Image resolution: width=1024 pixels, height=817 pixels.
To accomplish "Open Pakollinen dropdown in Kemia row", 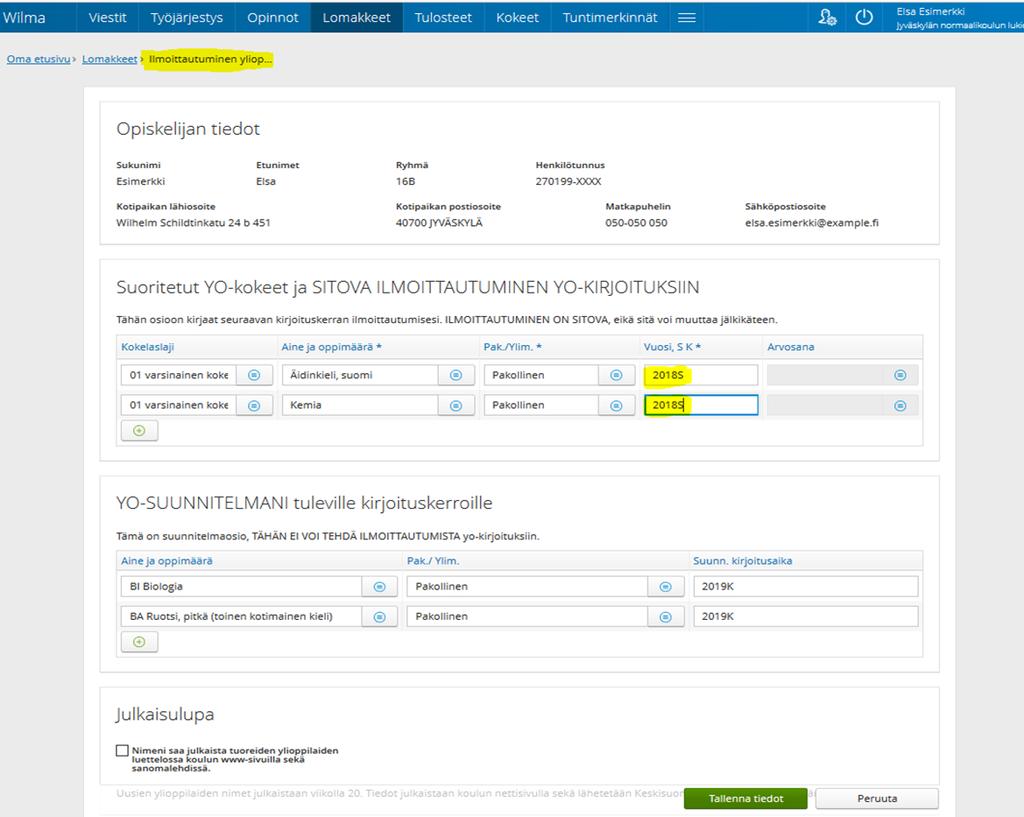I will pyautogui.click(x=616, y=405).
